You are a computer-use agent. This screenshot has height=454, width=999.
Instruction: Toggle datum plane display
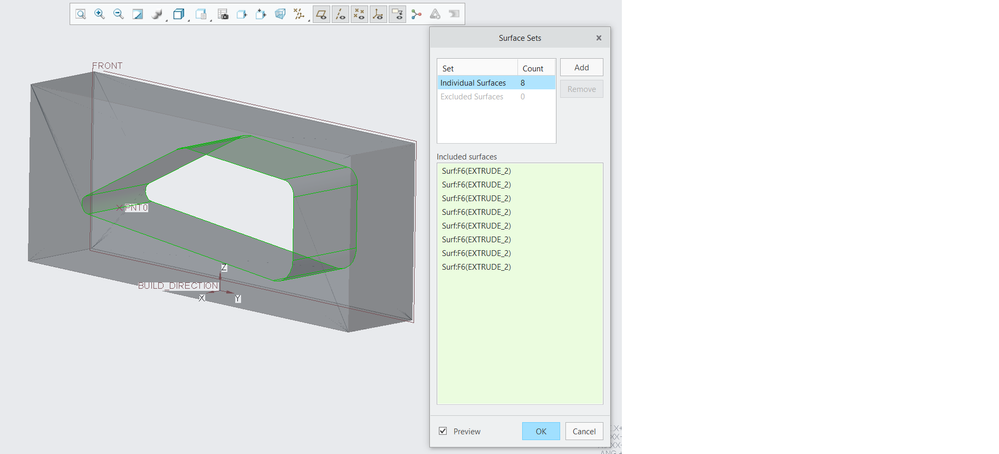pyautogui.click(x=321, y=14)
